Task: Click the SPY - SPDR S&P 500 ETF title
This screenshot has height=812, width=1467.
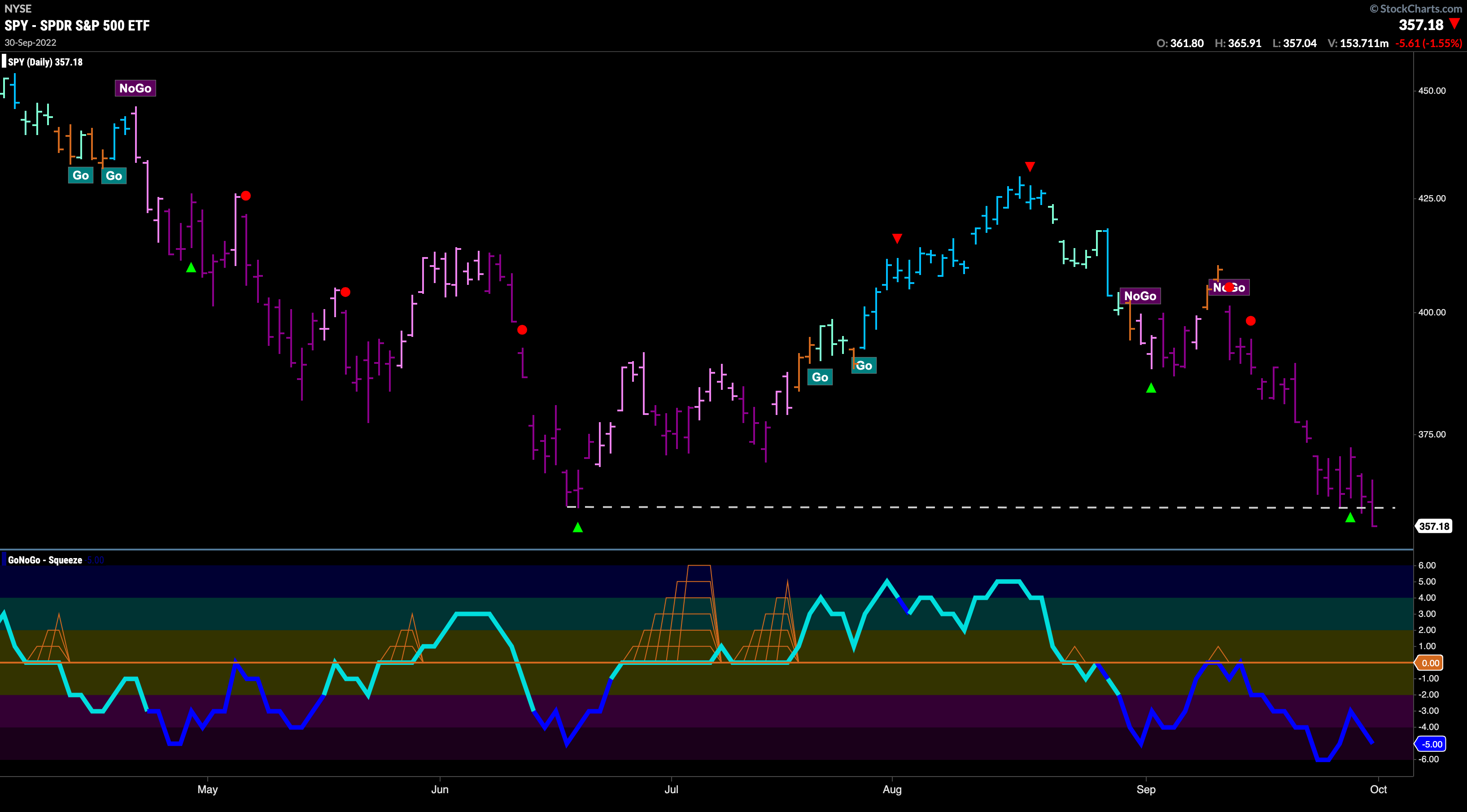Action: [x=77, y=26]
